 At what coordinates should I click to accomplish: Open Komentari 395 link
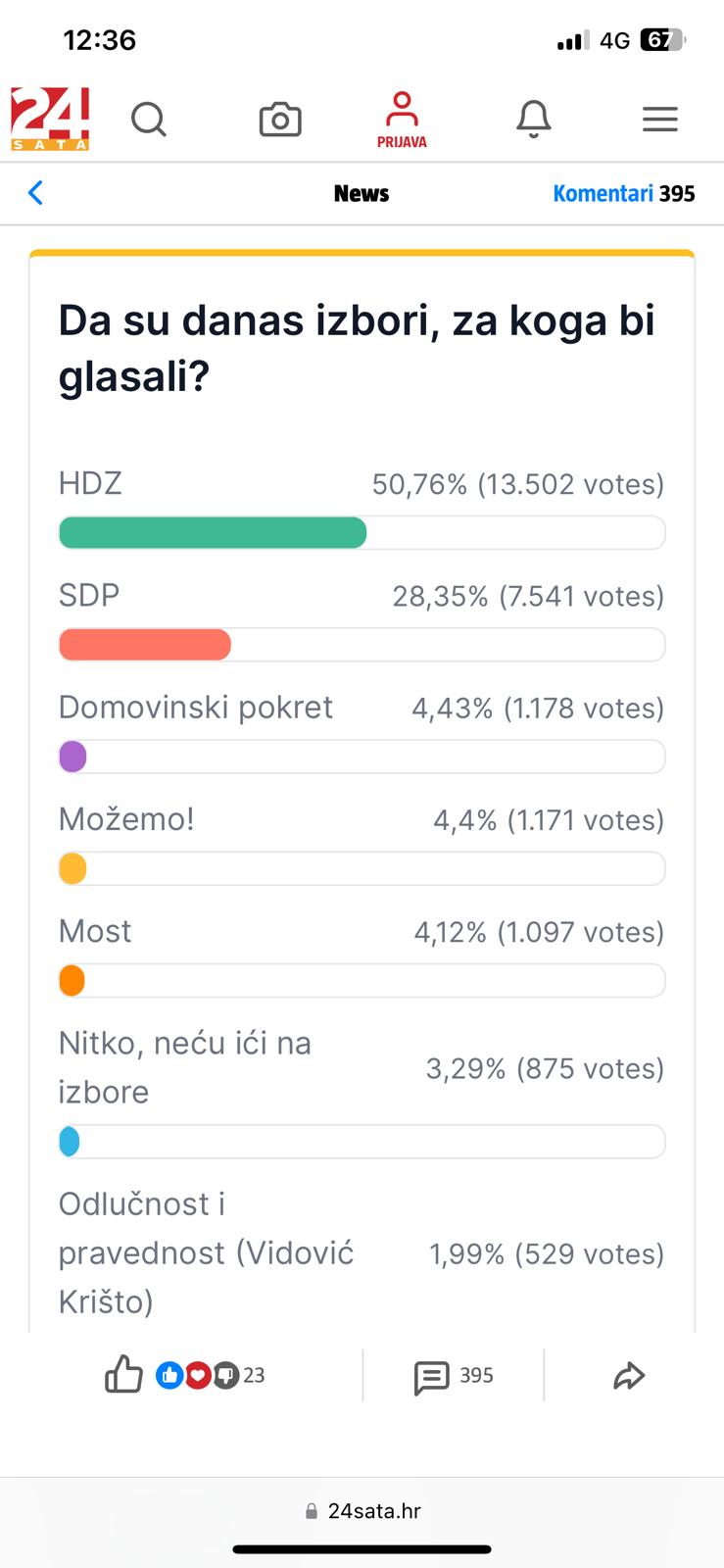(x=623, y=193)
